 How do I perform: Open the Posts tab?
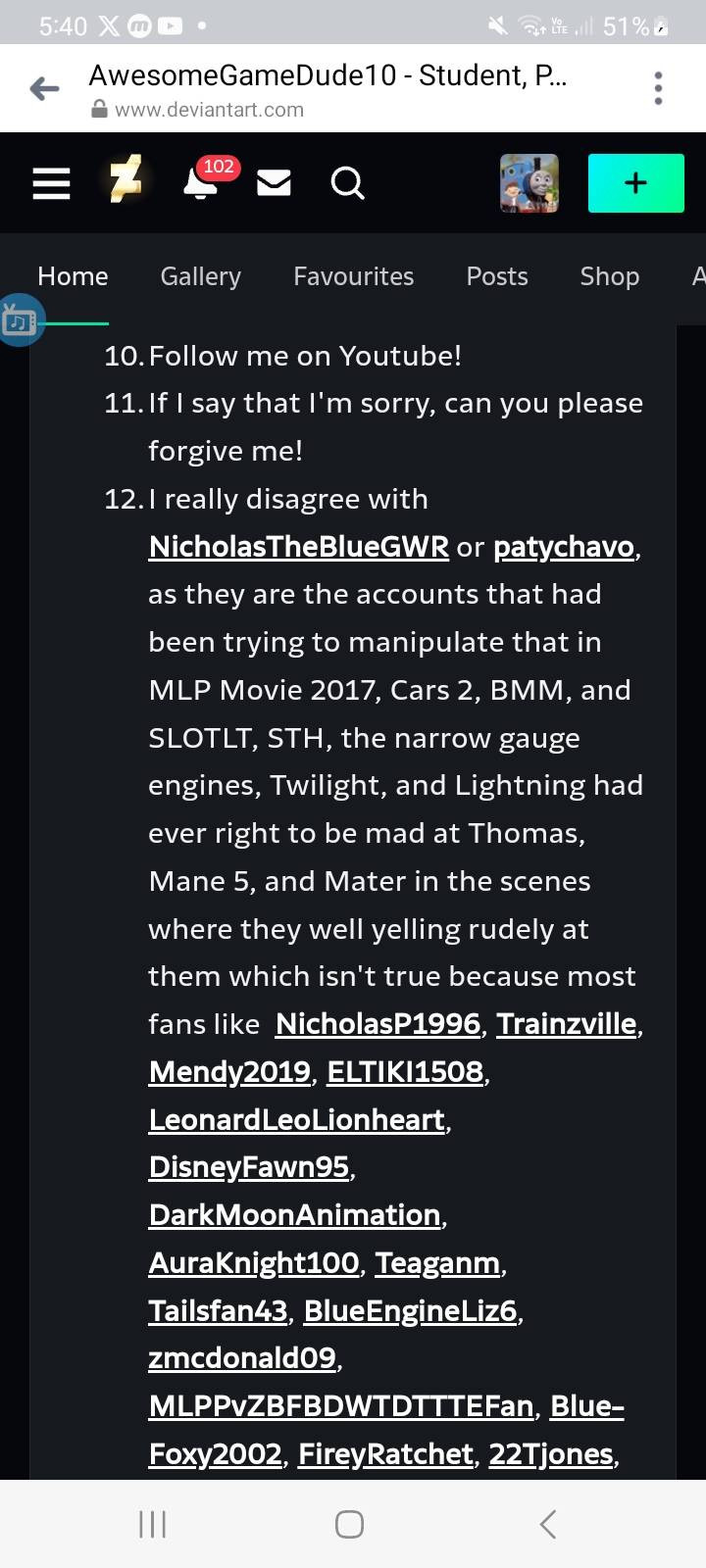[497, 276]
